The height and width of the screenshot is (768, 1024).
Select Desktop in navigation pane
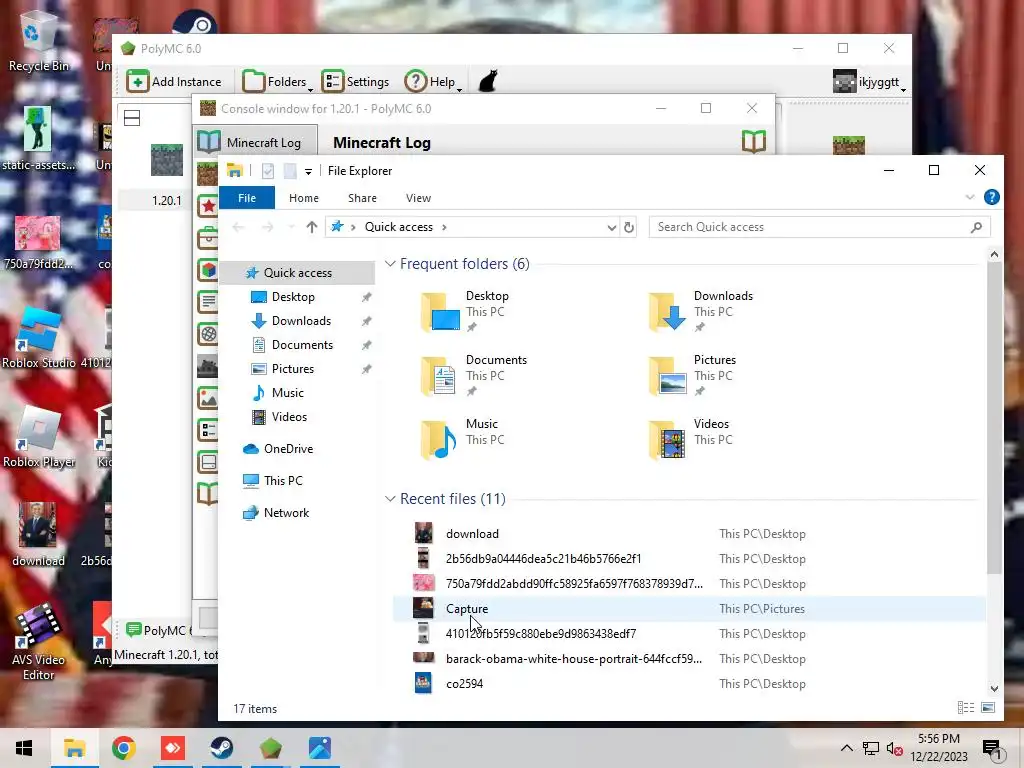pyautogui.click(x=293, y=296)
